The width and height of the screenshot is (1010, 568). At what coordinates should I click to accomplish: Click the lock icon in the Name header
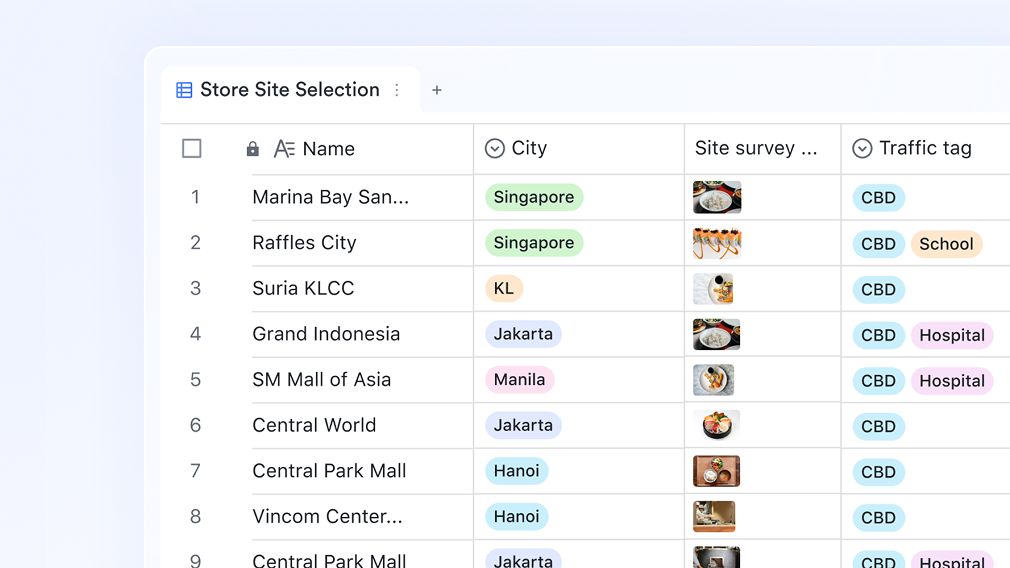252,149
